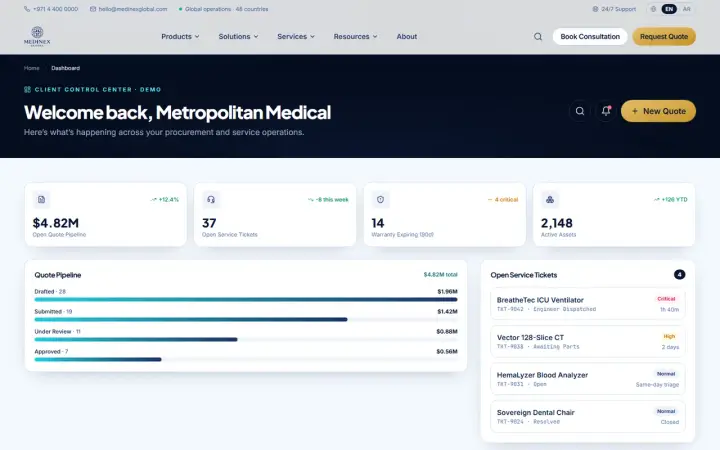Click the Drafted pipeline progress bar
The width and height of the screenshot is (720, 450).
coord(246,299)
